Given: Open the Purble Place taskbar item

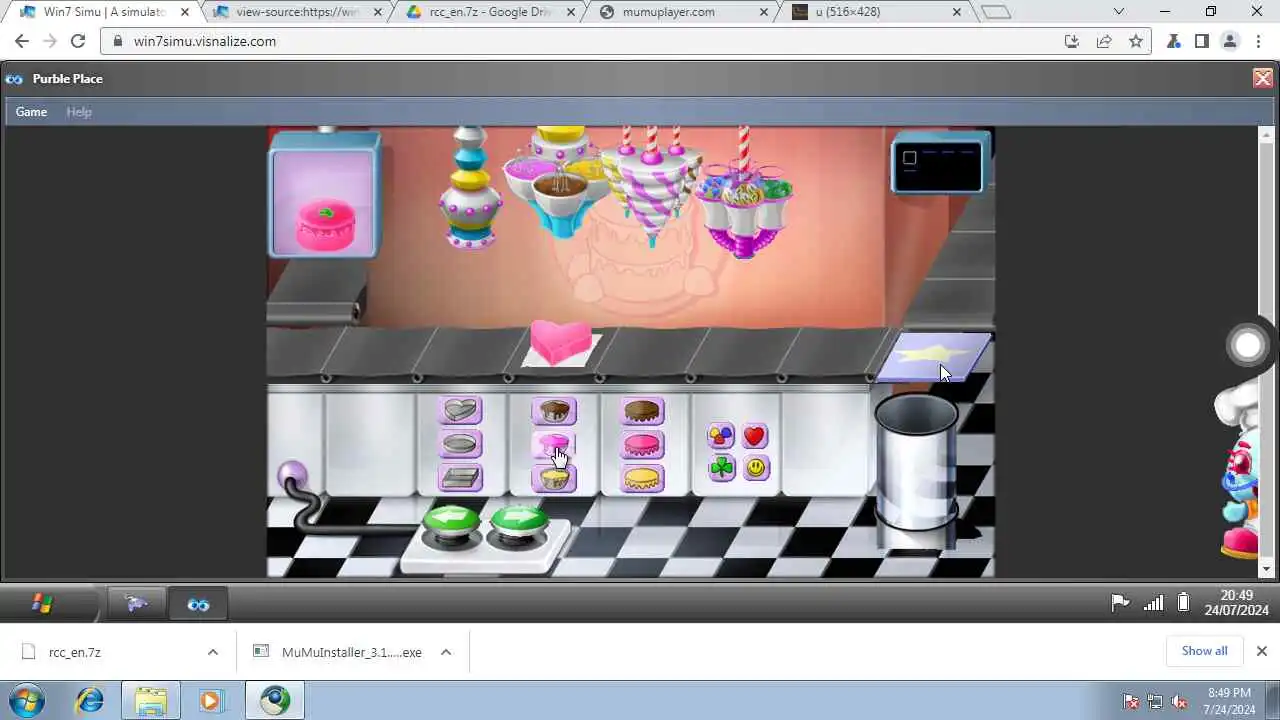Looking at the screenshot, I should tap(198, 604).
